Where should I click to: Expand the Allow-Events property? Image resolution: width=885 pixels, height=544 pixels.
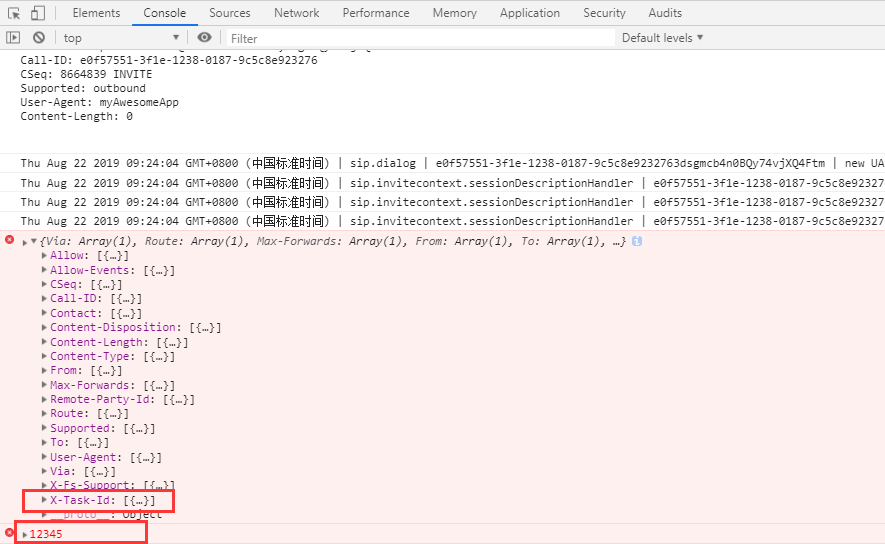pyautogui.click(x=44, y=270)
